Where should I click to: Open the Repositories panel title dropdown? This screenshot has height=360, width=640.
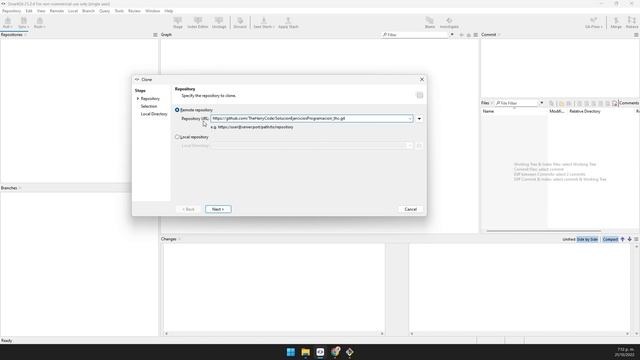(25, 35)
